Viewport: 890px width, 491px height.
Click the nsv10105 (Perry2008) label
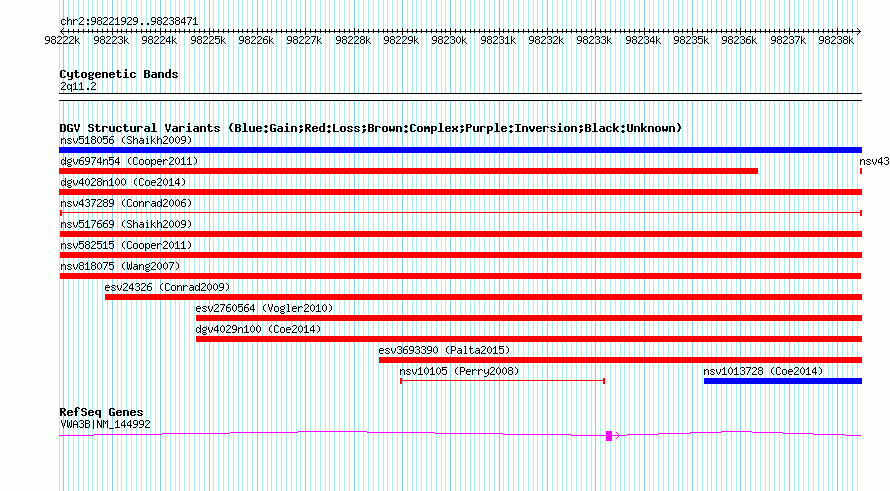pos(459,371)
